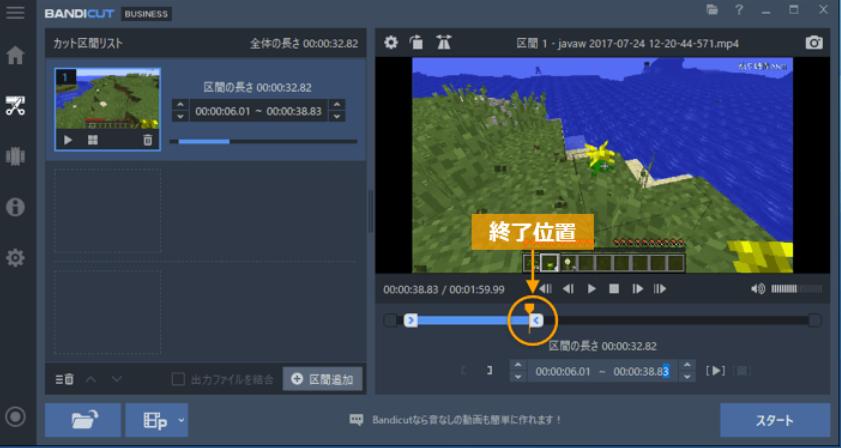841x448 pixels.
Task: Jump to previous keyframe
Action: [546, 289]
